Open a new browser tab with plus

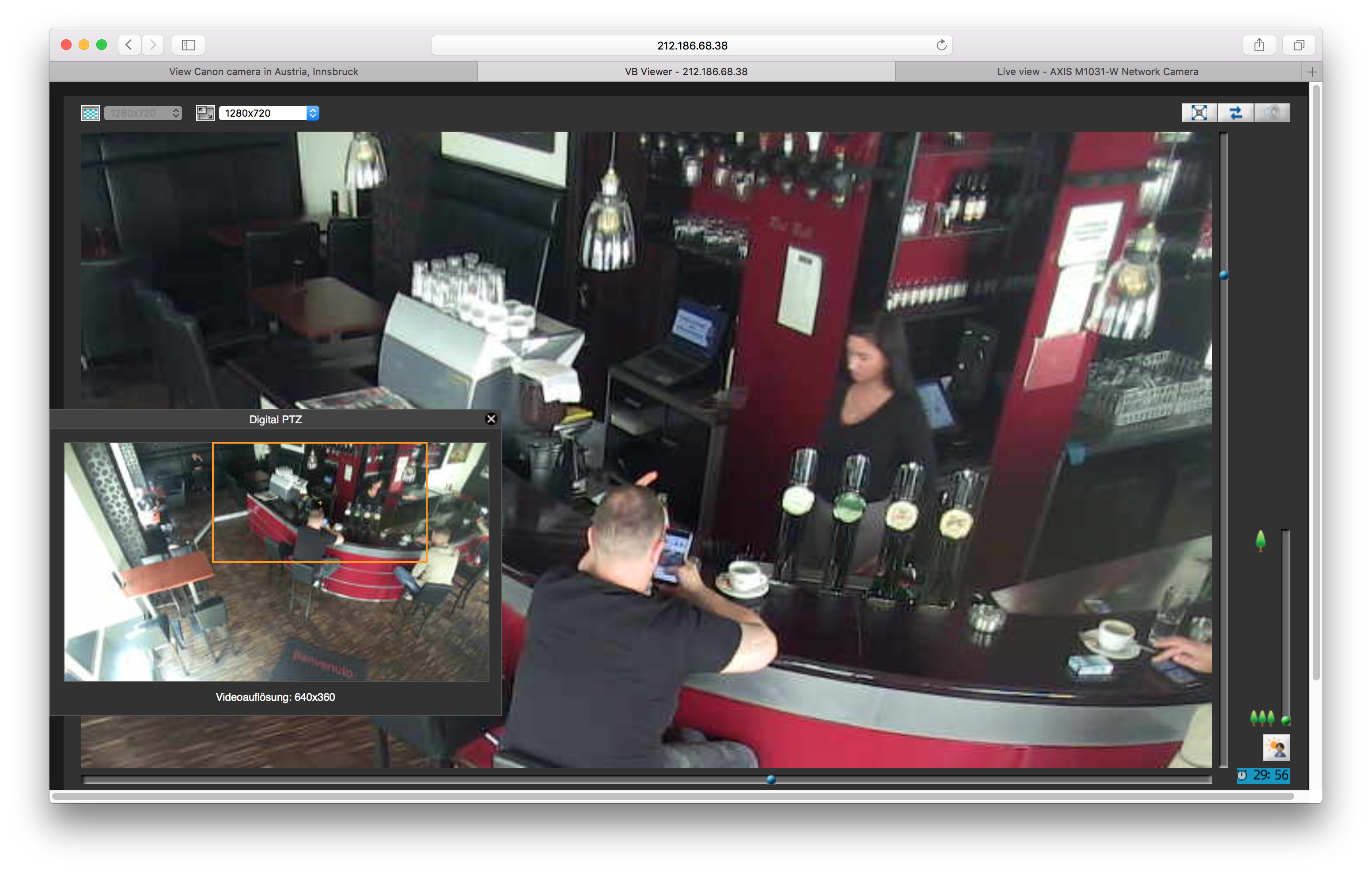1312,72
